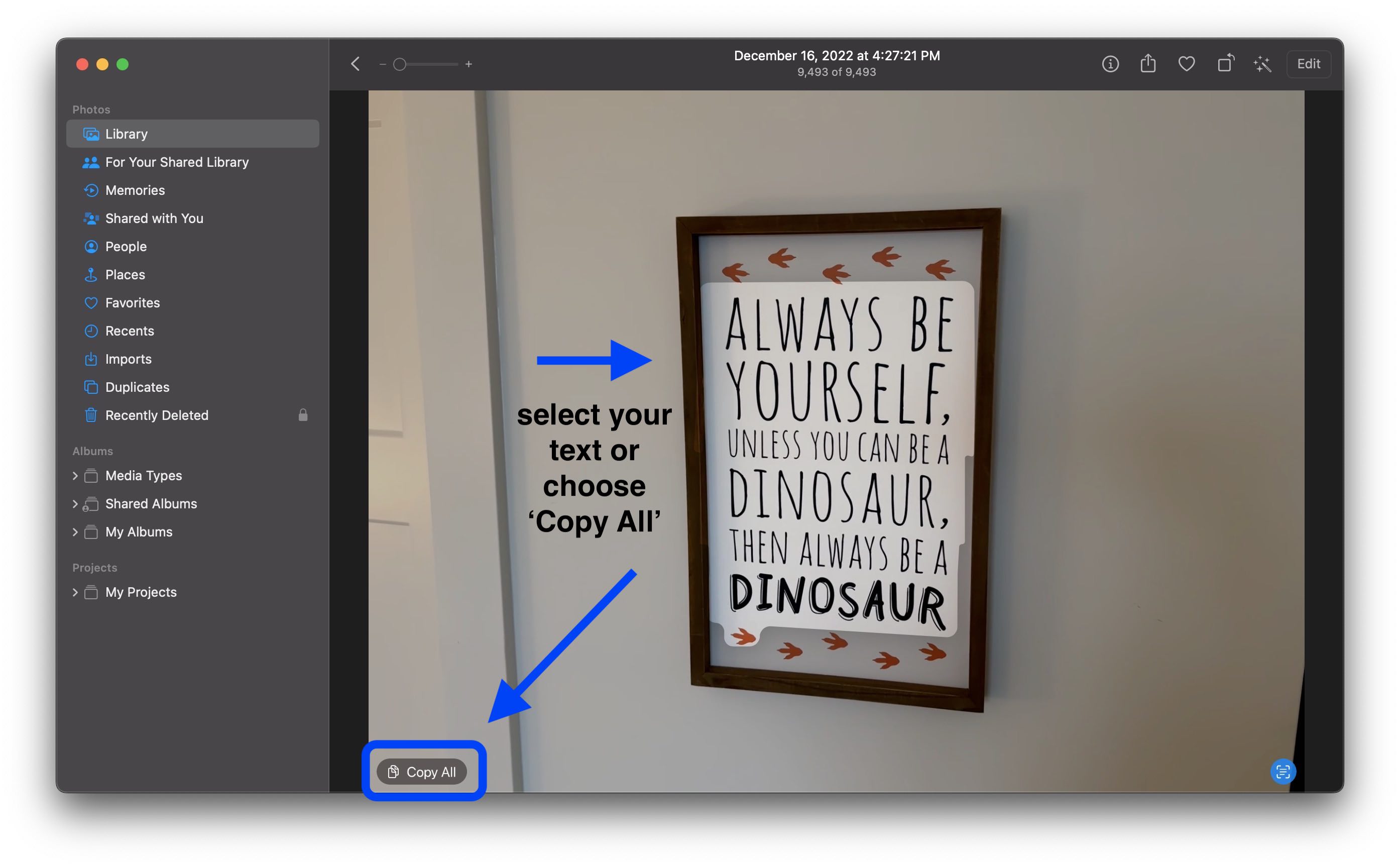Screen dimensions: 1400x867
Task: Click the Favorite heart icon
Action: tap(1186, 63)
